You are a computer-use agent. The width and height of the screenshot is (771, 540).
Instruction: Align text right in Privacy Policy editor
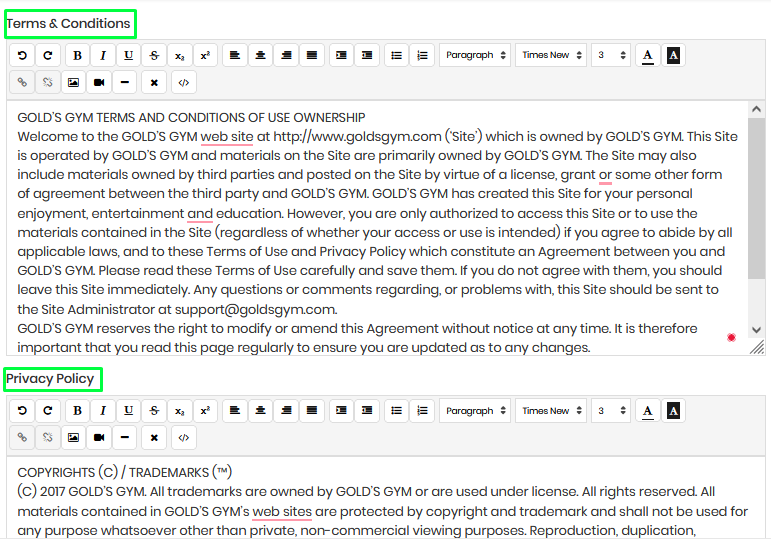click(x=286, y=411)
